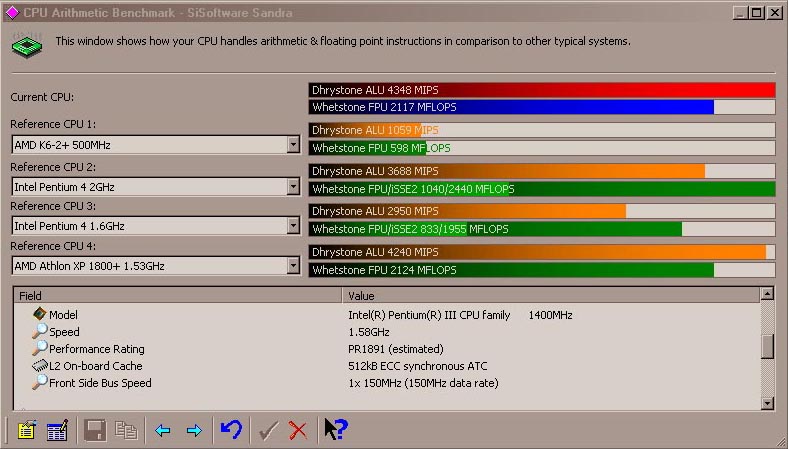This screenshot has width=788, height=449.
Task: Open Reference CPU 1 dropdown arrow
Action: point(293,145)
